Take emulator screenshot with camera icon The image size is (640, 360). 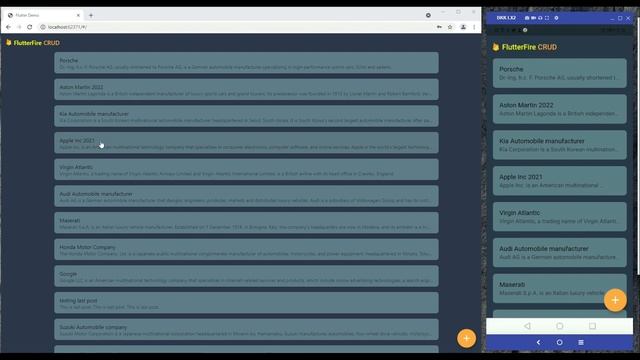[x=527, y=18]
